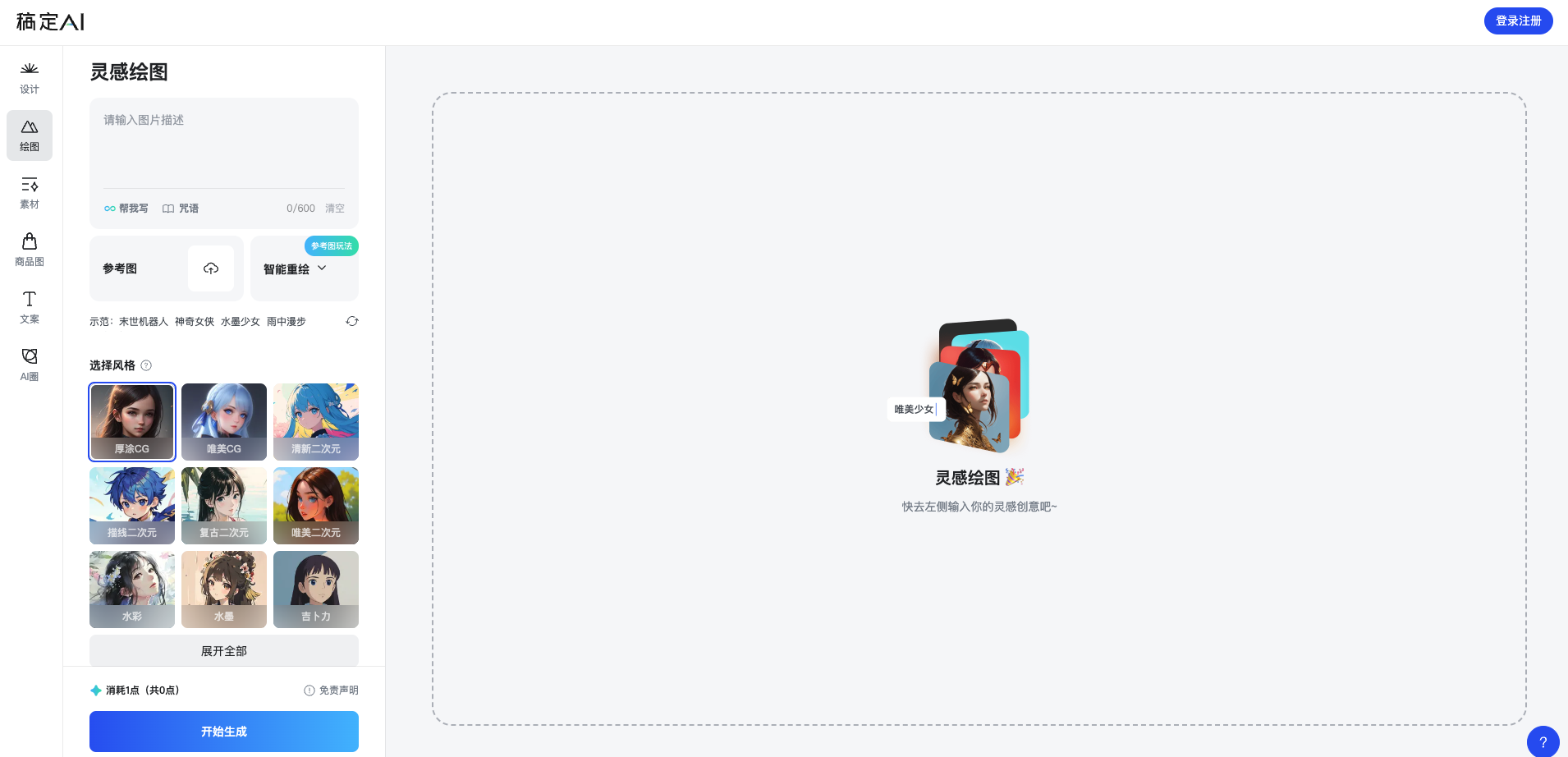Viewport: 1568px width, 757px height.
Task: Upload a reference image via cloud icon
Action: 211,268
